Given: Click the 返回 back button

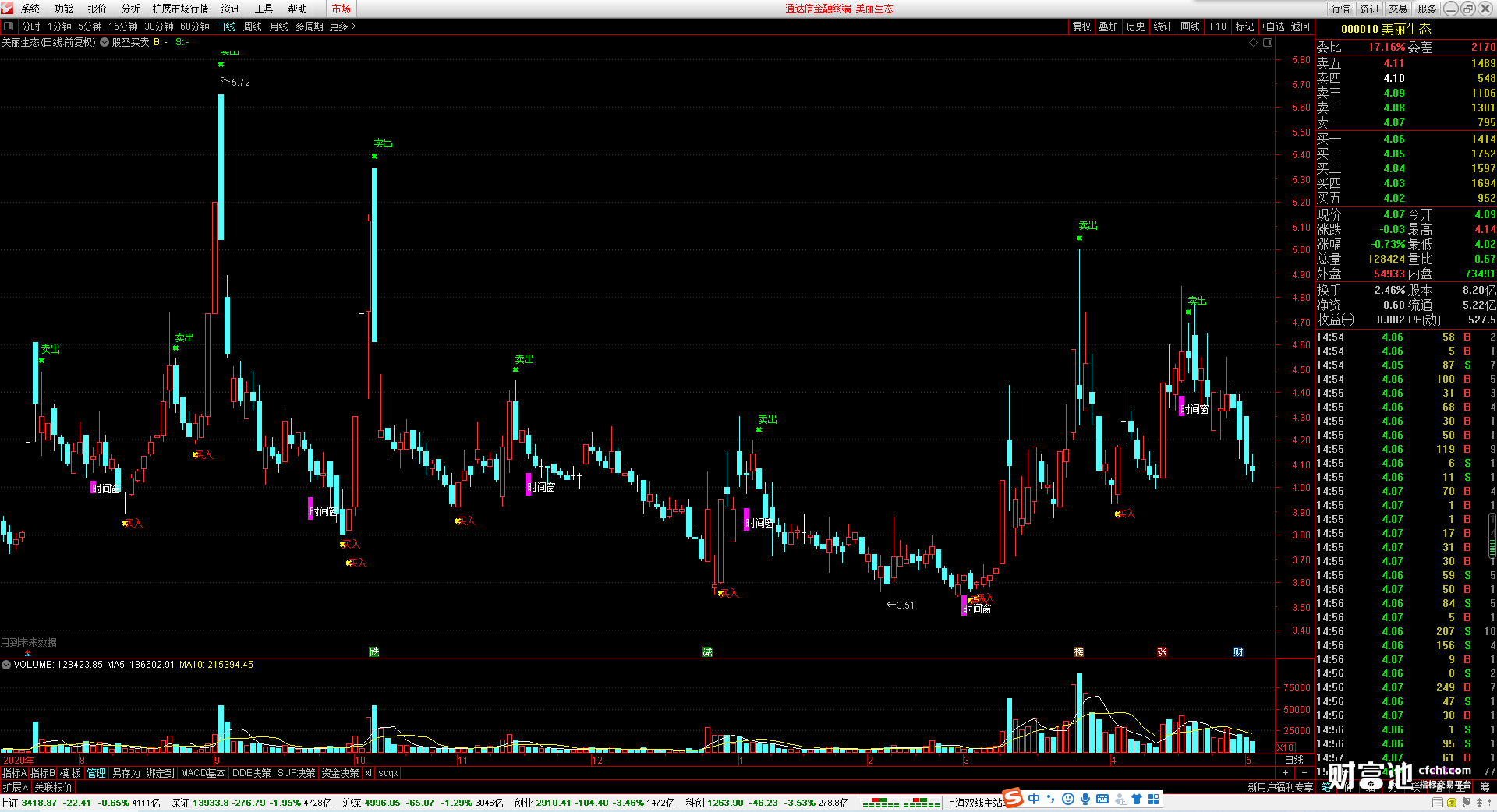Looking at the screenshot, I should [x=1301, y=26].
